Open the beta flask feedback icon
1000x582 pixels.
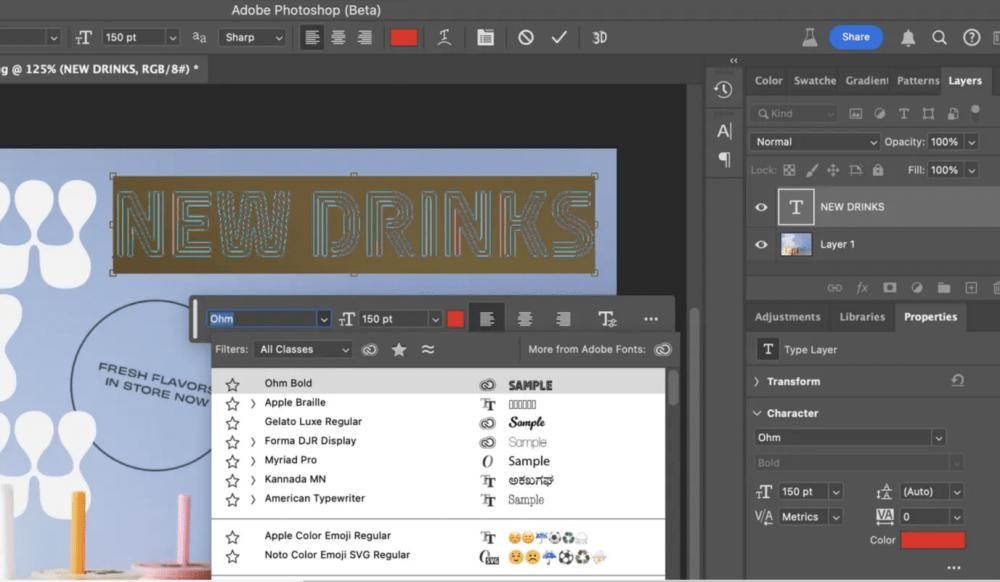809,38
